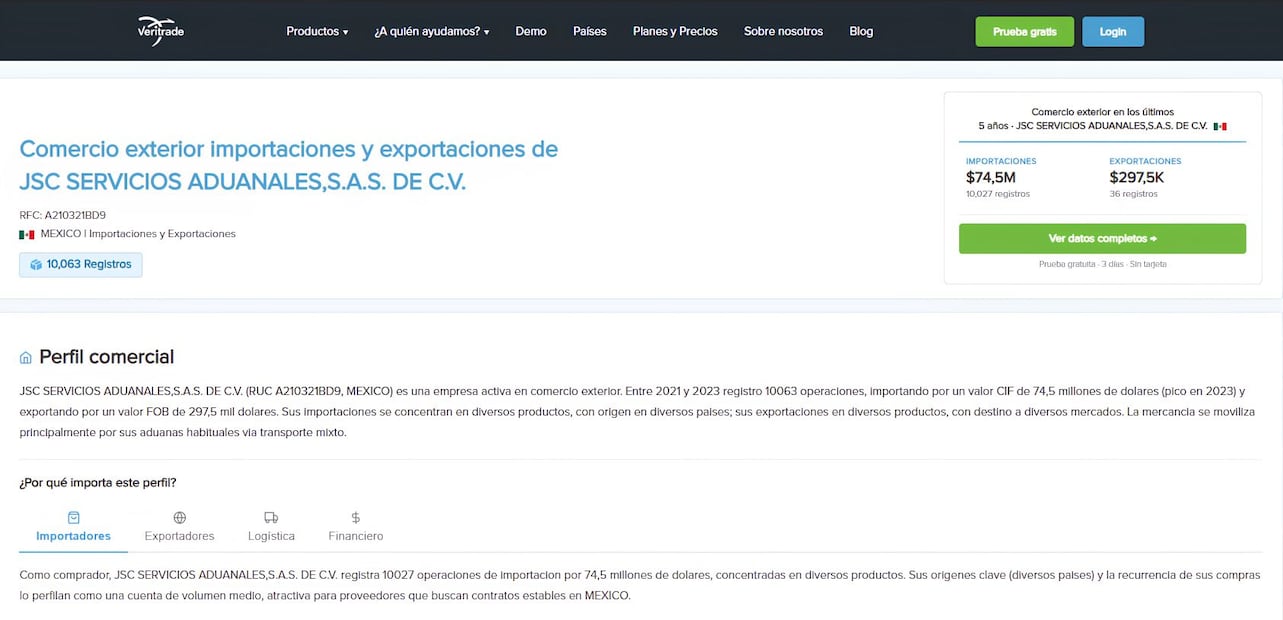
Task: Open the Blog link
Action: pyautogui.click(x=861, y=31)
